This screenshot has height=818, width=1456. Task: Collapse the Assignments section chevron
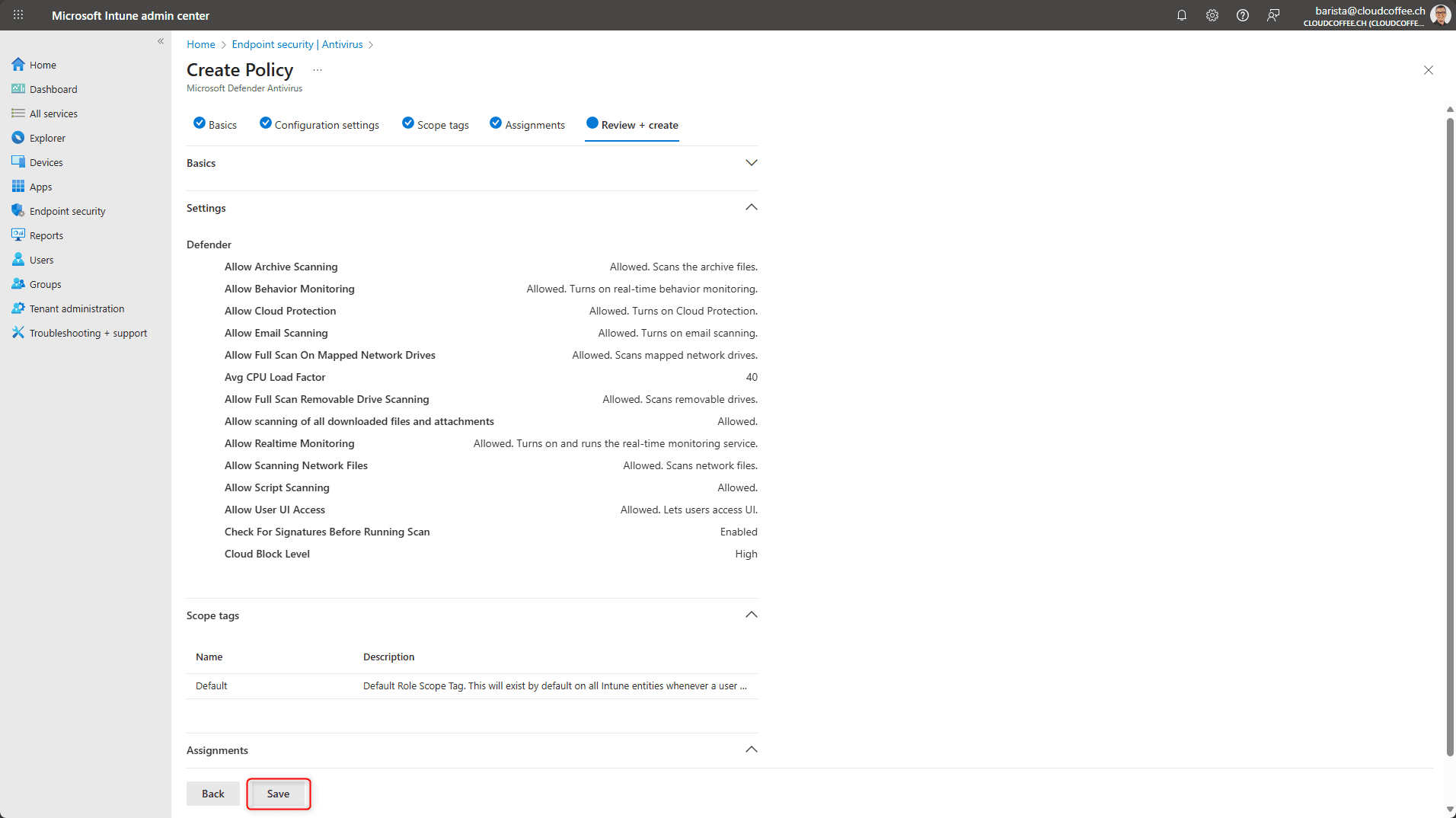751,749
